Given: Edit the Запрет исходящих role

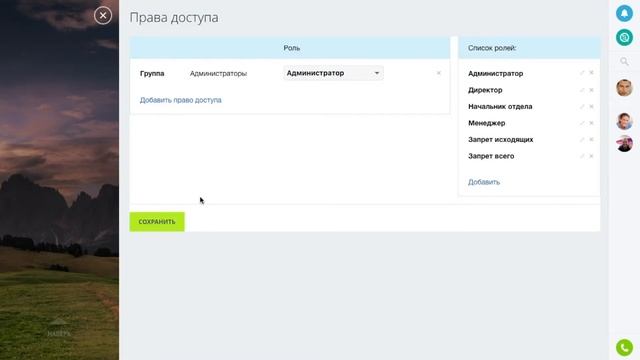Looking at the screenshot, I should point(582,140).
